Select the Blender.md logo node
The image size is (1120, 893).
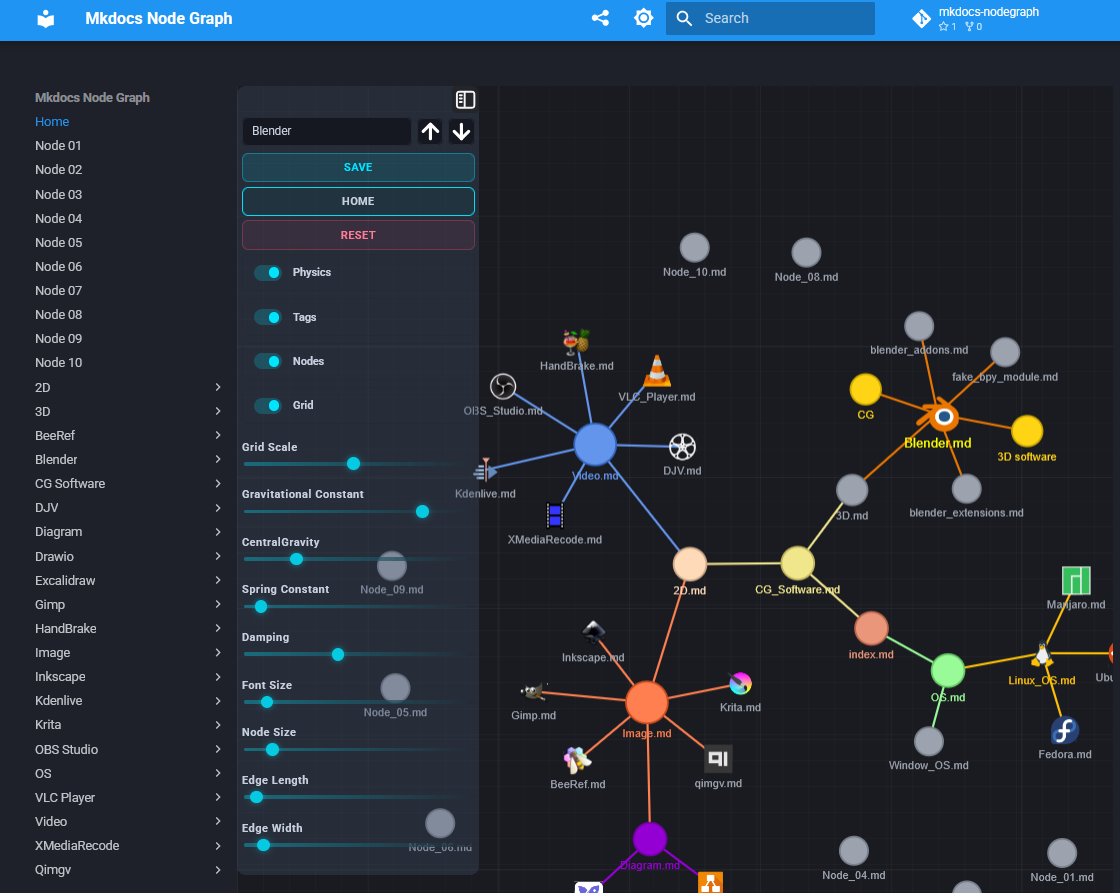941,416
